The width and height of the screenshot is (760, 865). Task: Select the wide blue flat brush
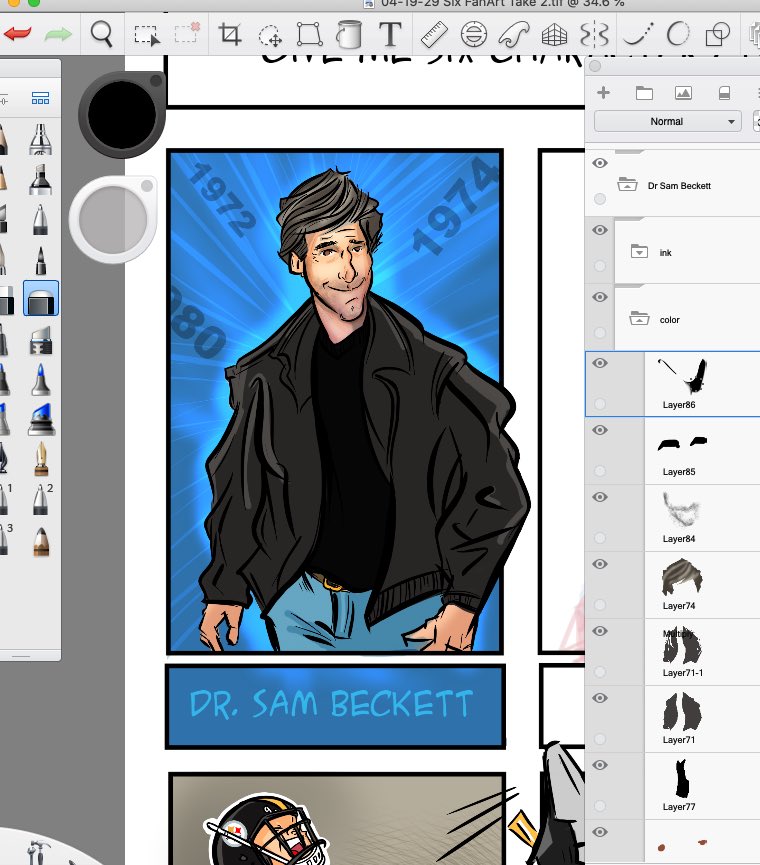[x=41, y=419]
